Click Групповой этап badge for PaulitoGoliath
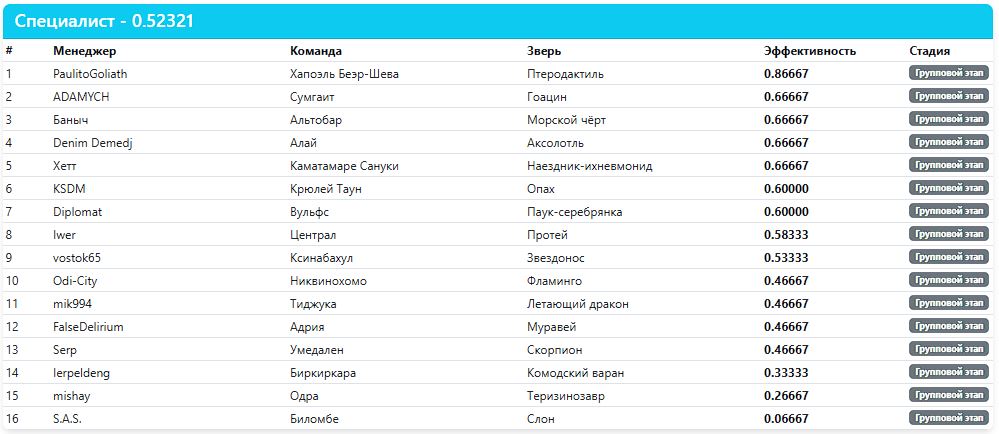 [x=948, y=73]
